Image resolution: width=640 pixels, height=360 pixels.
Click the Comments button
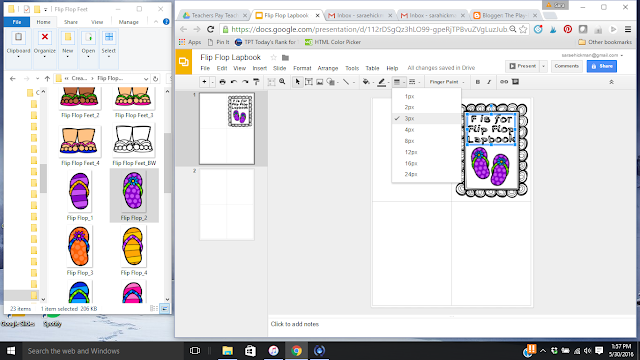click(x=567, y=66)
